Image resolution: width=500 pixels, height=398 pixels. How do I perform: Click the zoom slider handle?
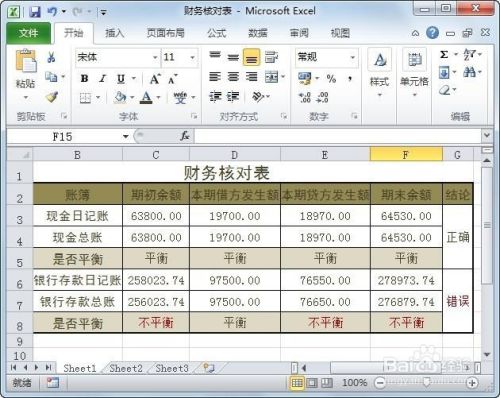426,382
